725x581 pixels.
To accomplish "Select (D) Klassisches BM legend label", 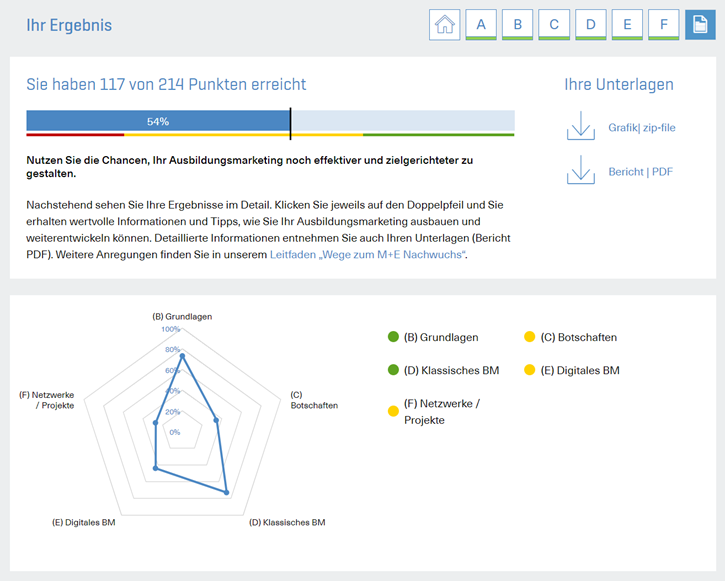I will tap(451, 370).
